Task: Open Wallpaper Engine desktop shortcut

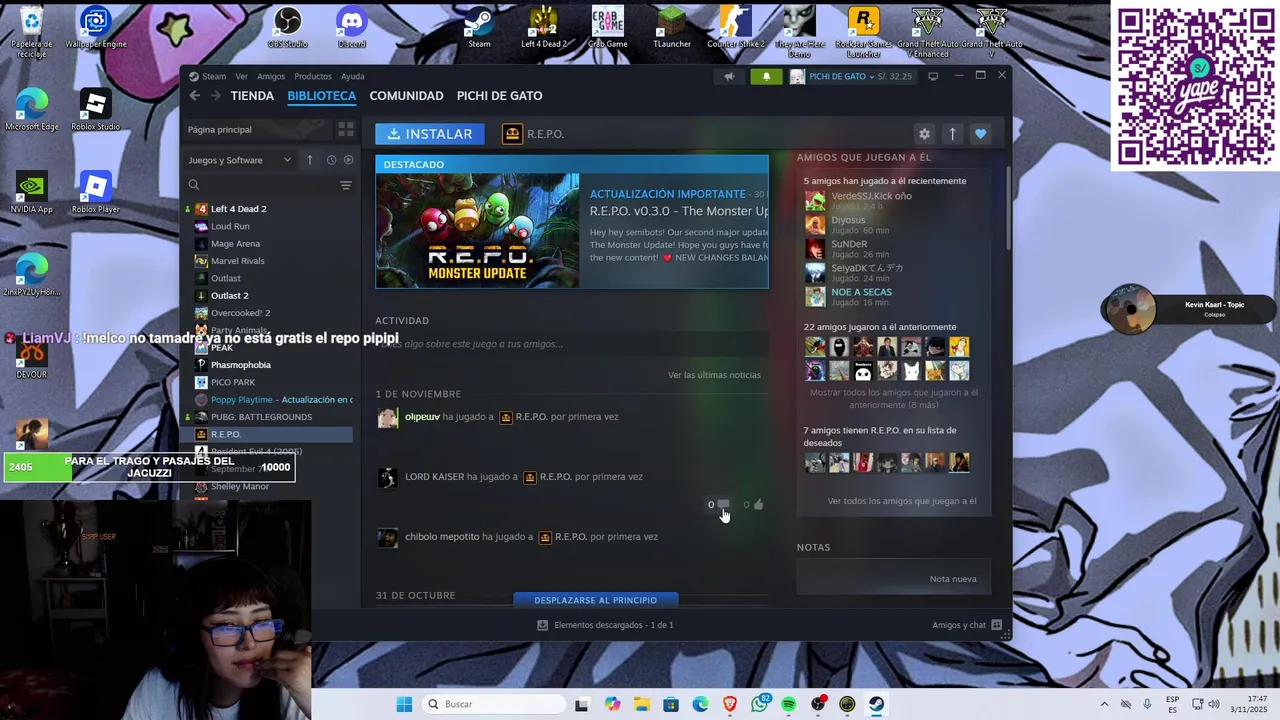Action: (96, 27)
